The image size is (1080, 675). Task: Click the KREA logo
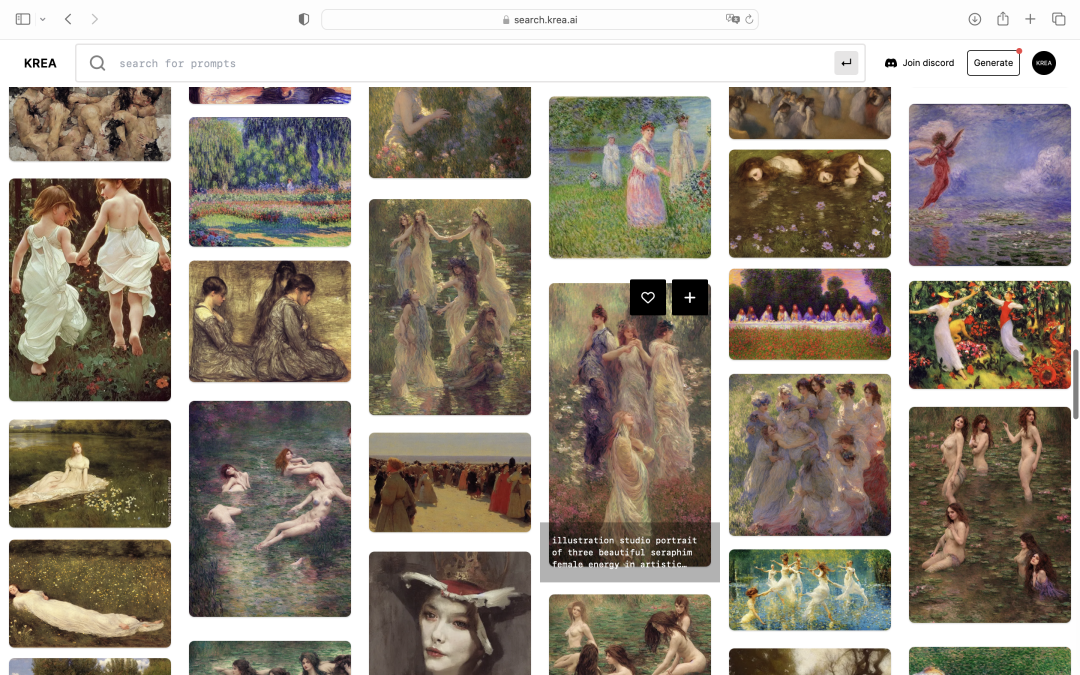pos(40,63)
